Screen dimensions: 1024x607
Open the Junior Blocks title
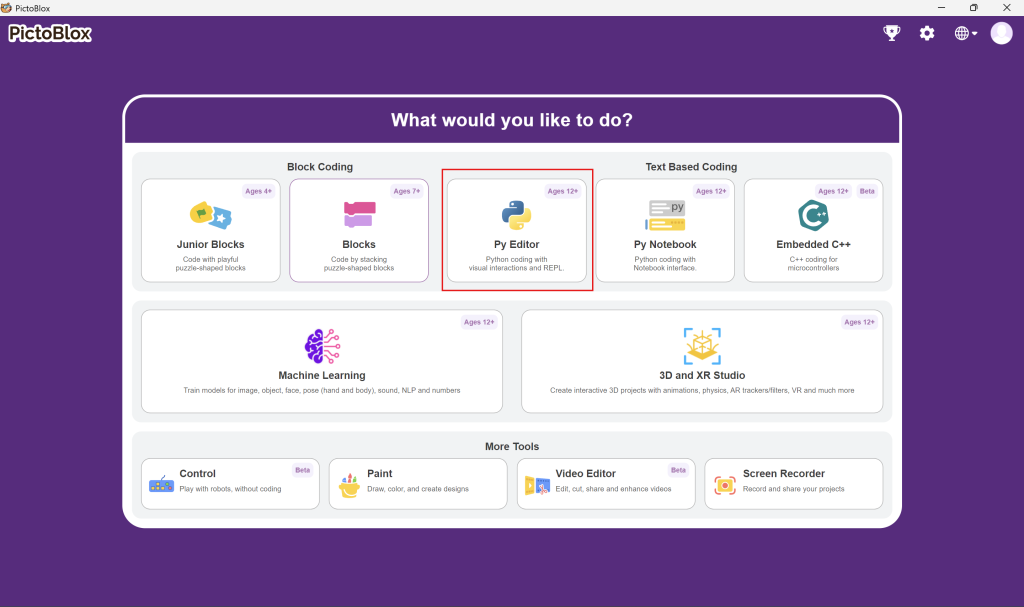(210, 244)
